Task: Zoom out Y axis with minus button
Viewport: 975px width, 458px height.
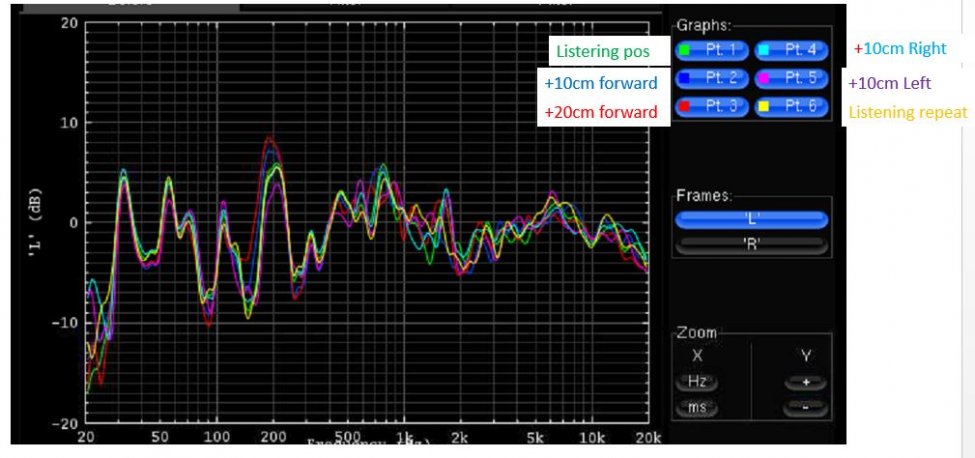Action: [x=805, y=408]
